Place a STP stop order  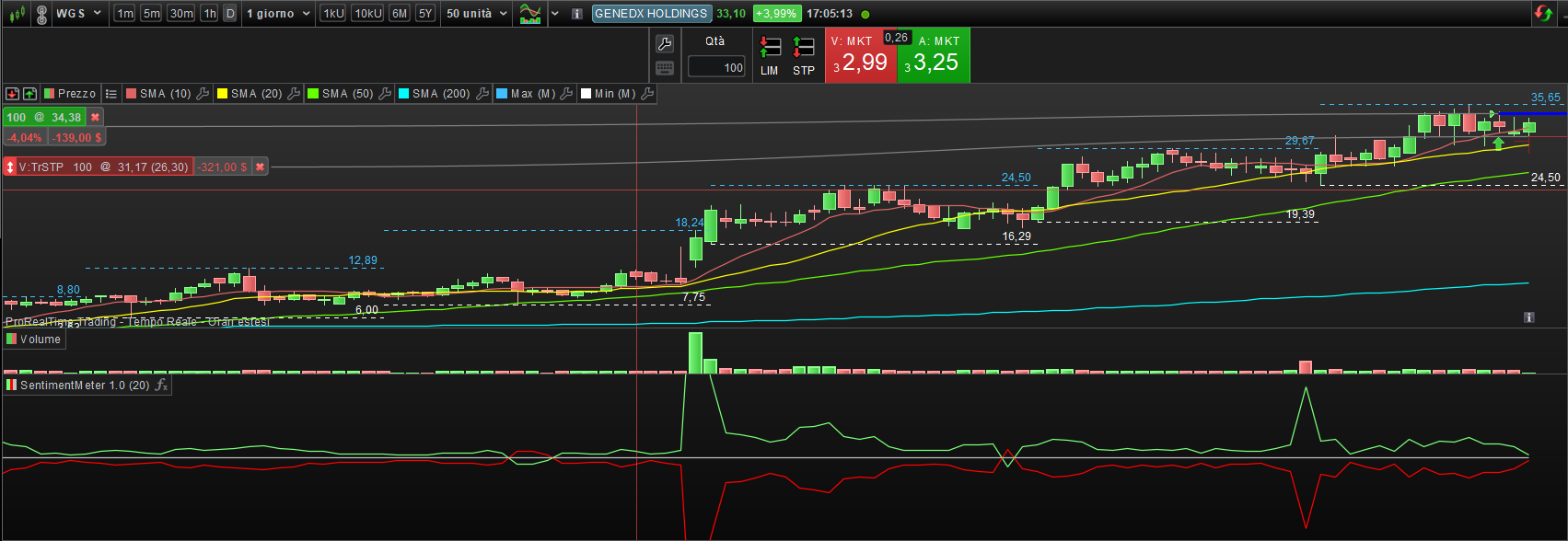pyautogui.click(x=804, y=54)
